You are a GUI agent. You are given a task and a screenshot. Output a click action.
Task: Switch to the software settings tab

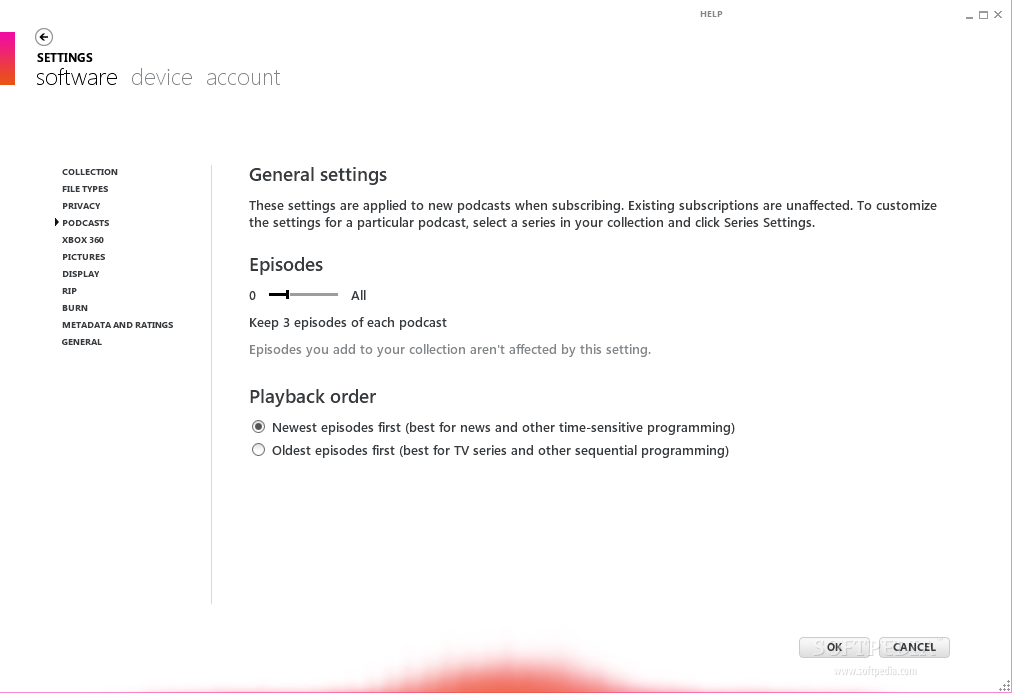[x=77, y=77]
